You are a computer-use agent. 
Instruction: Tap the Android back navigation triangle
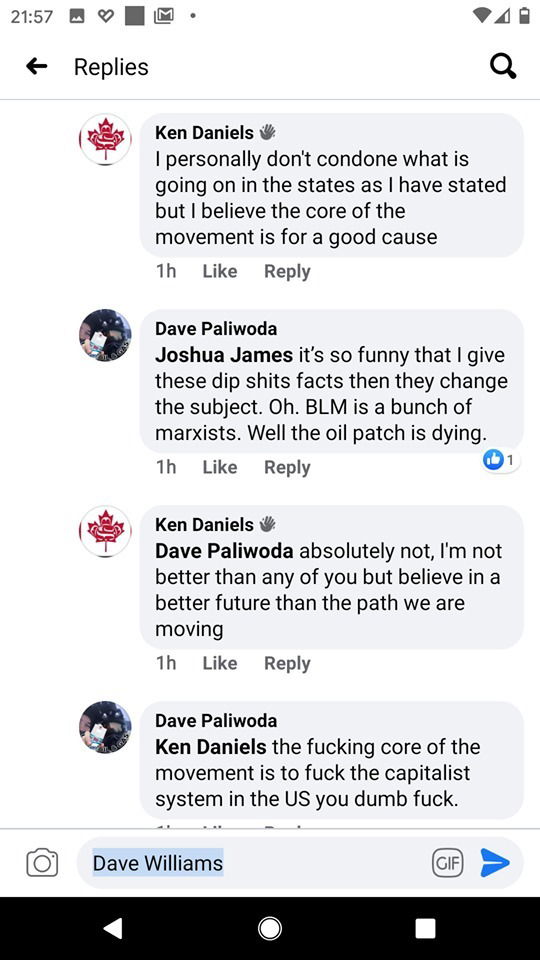113,928
